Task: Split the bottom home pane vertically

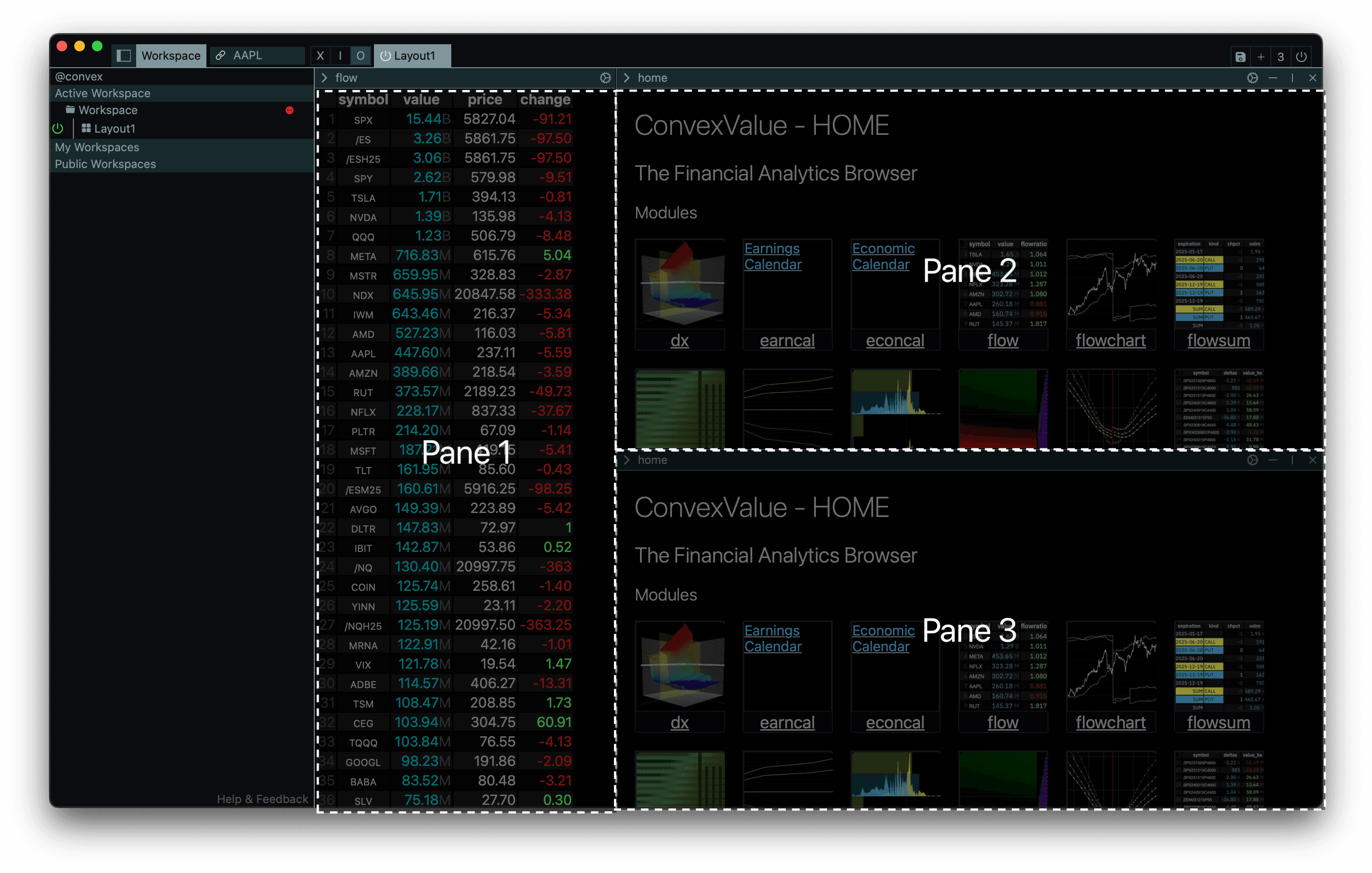Action: click(1292, 460)
